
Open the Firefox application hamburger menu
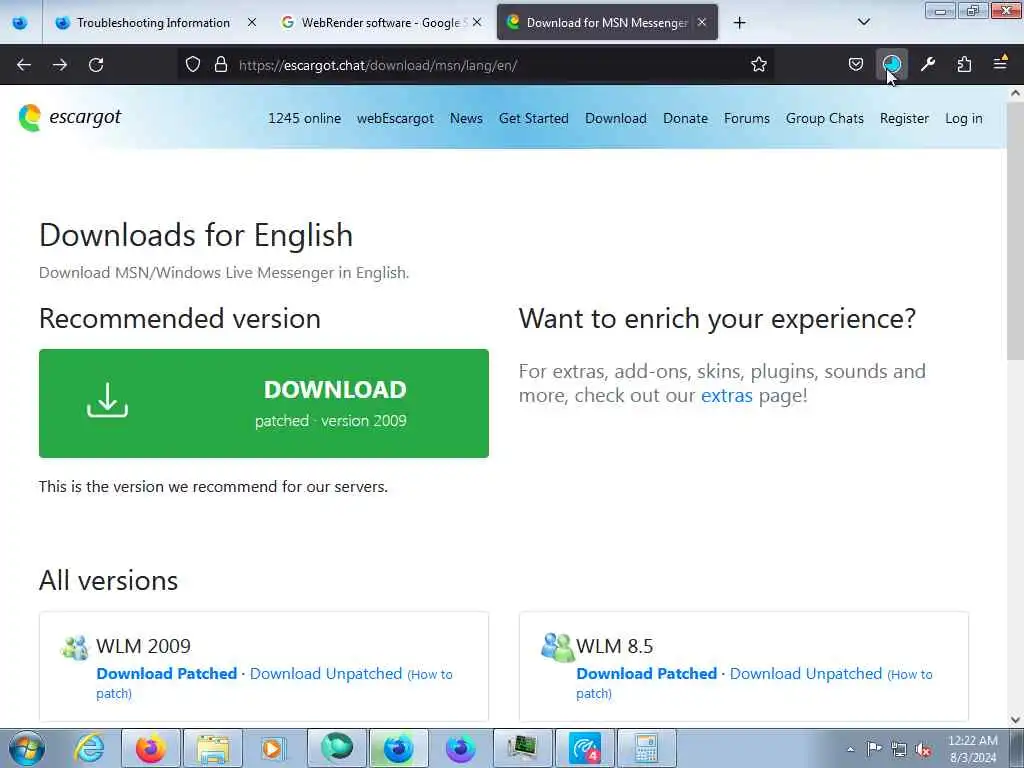1000,64
